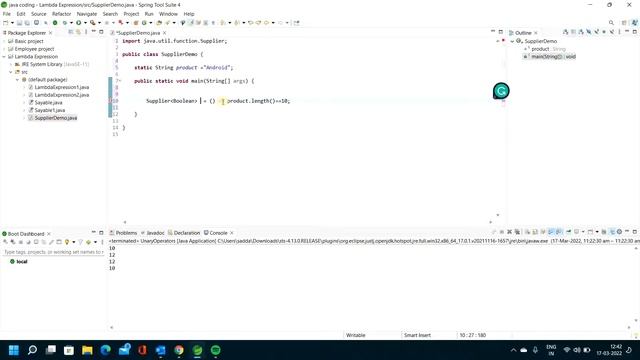Viewport: 640px width, 360px height.
Task: Open the Source menu
Action: pyautogui.click(x=39, y=14)
